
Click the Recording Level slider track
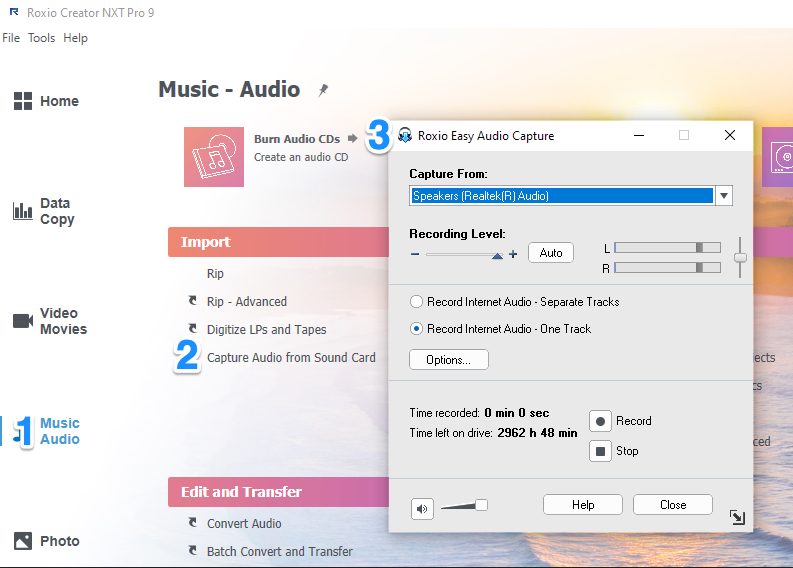tap(464, 254)
